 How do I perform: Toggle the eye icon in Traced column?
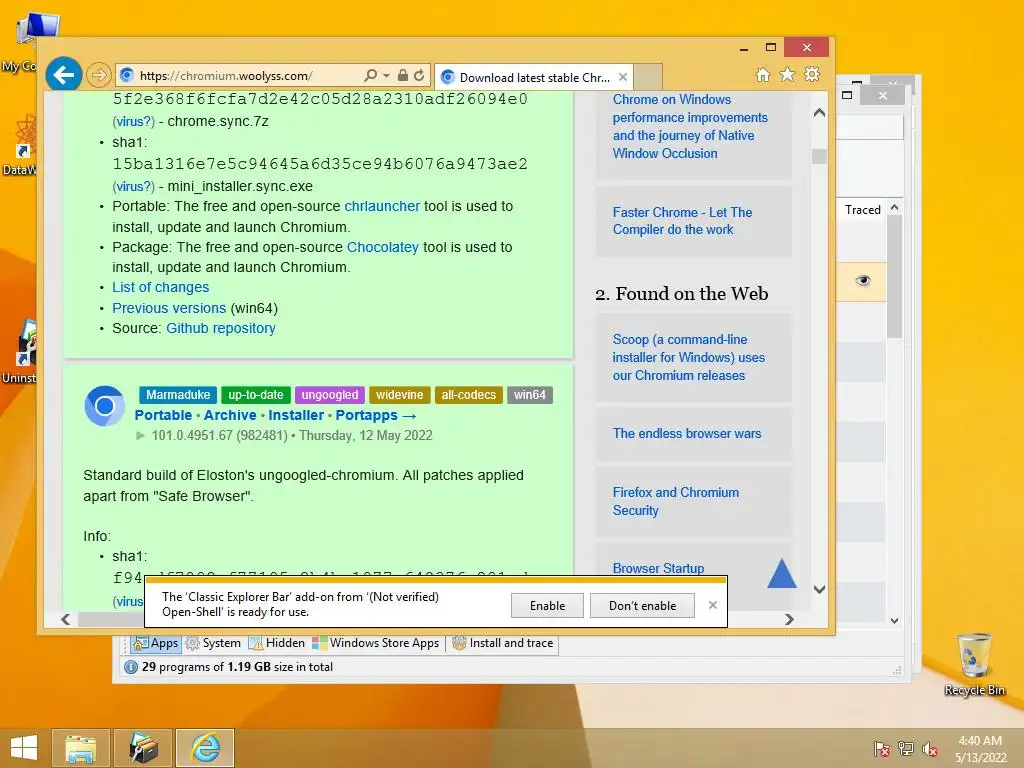click(863, 281)
